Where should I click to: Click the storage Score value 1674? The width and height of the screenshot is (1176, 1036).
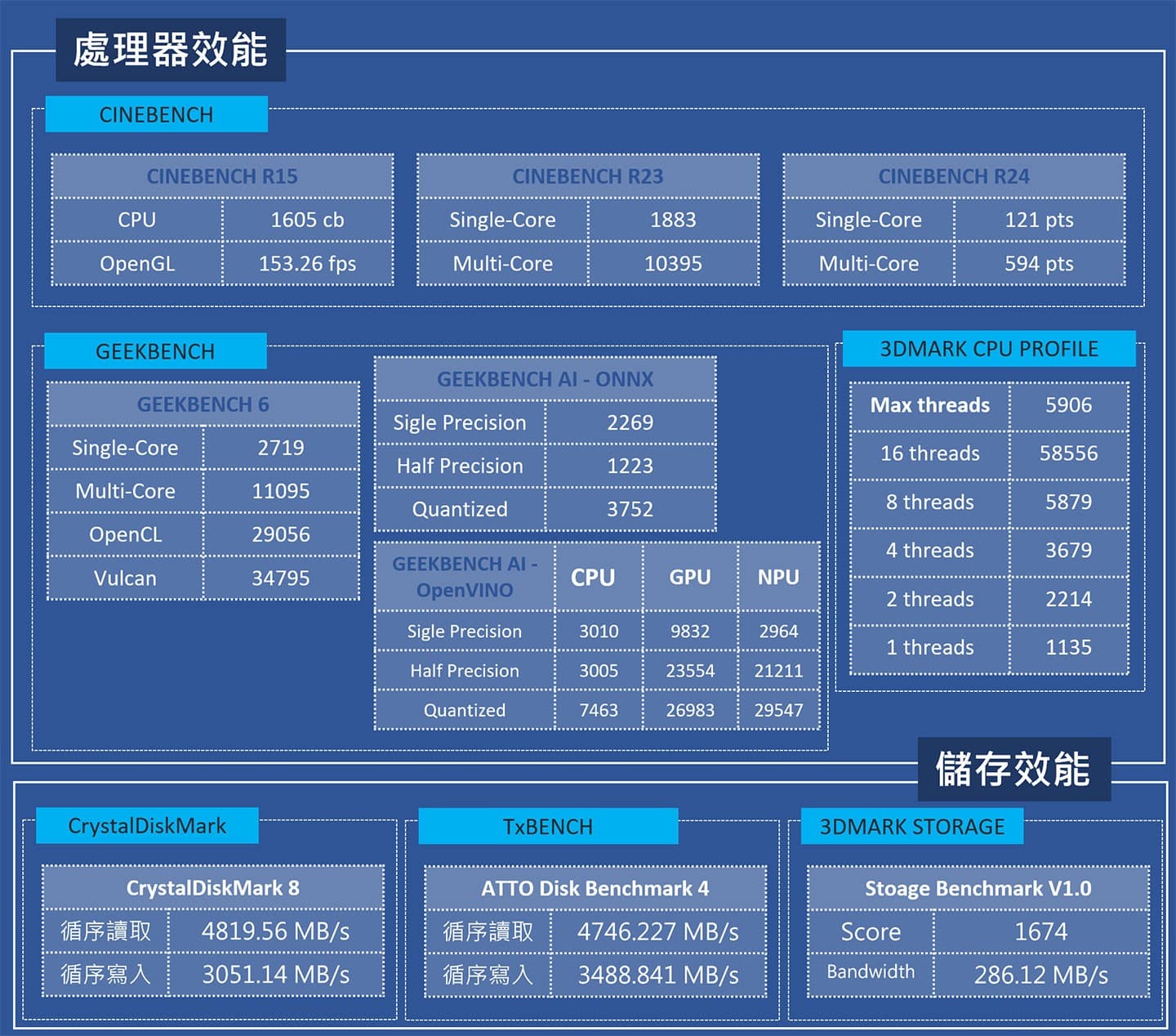tap(1040, 931)
